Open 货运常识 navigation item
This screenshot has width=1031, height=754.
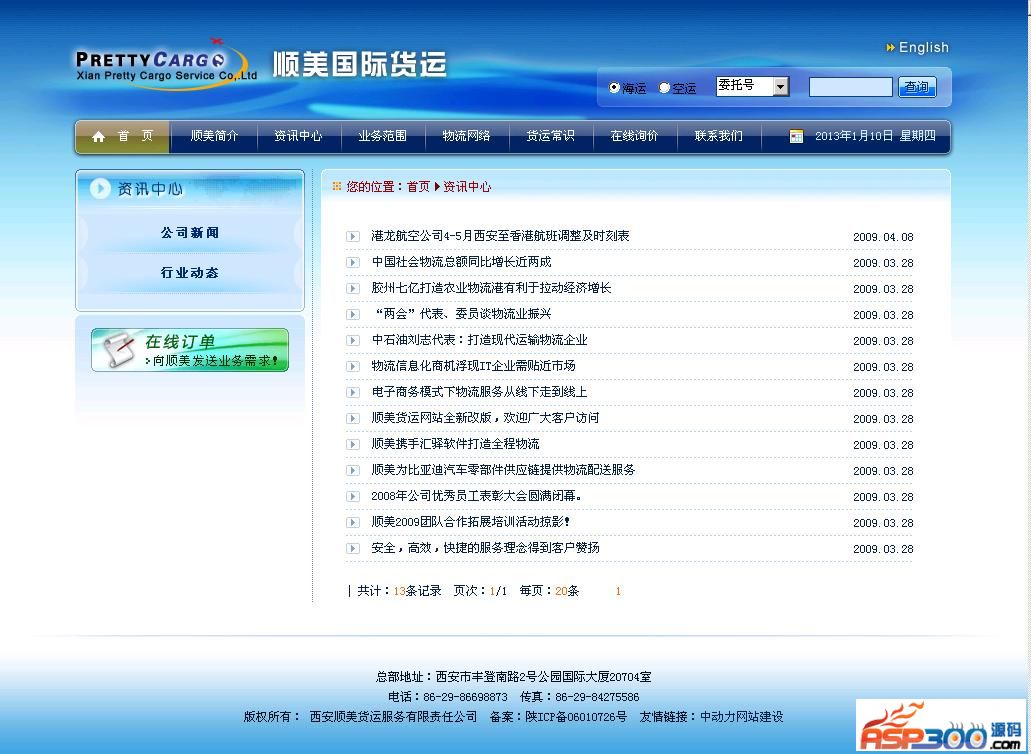(551, 136)
